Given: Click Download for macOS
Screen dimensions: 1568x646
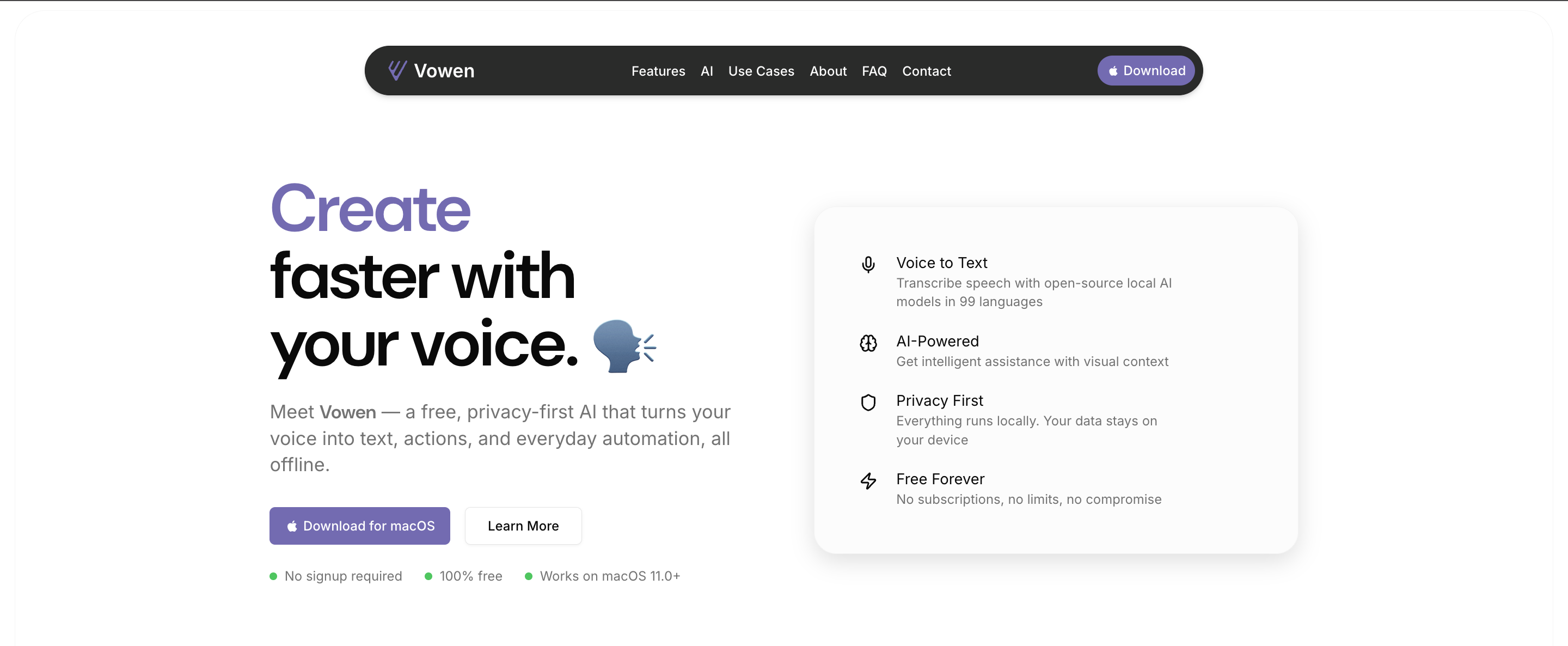Looking at the screenshot, I should coord(360,526).
